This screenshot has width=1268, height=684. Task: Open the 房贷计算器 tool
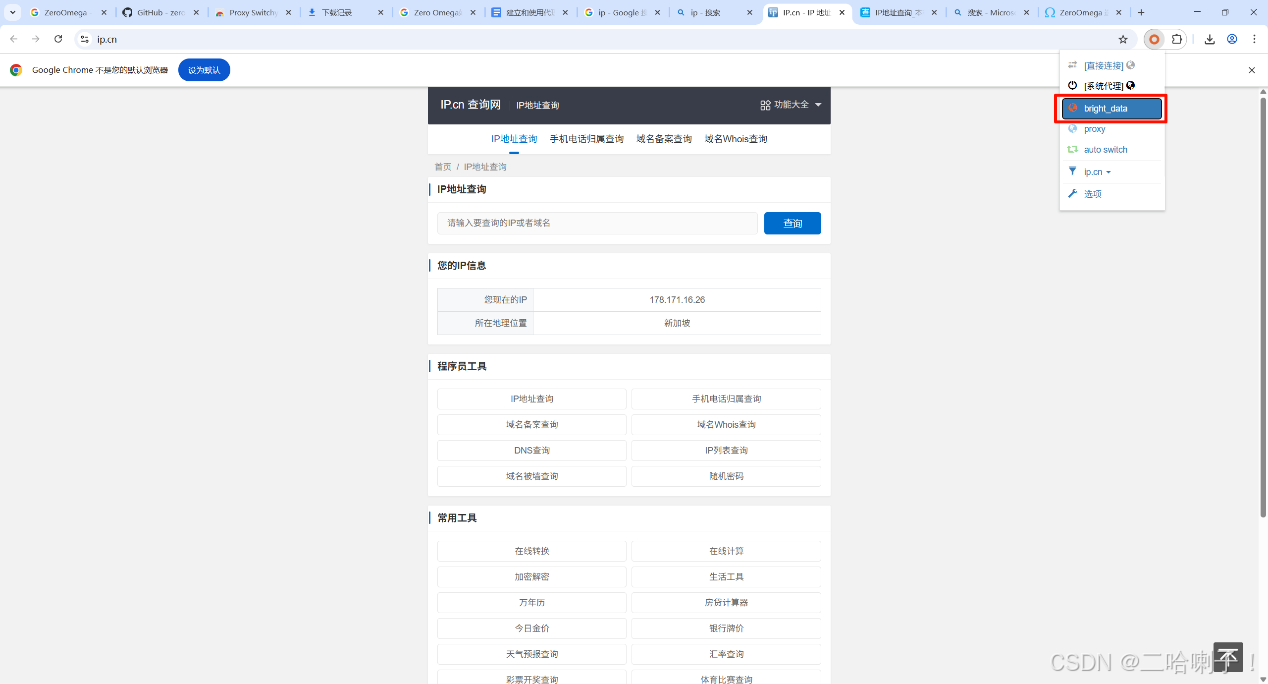[727, 603]
